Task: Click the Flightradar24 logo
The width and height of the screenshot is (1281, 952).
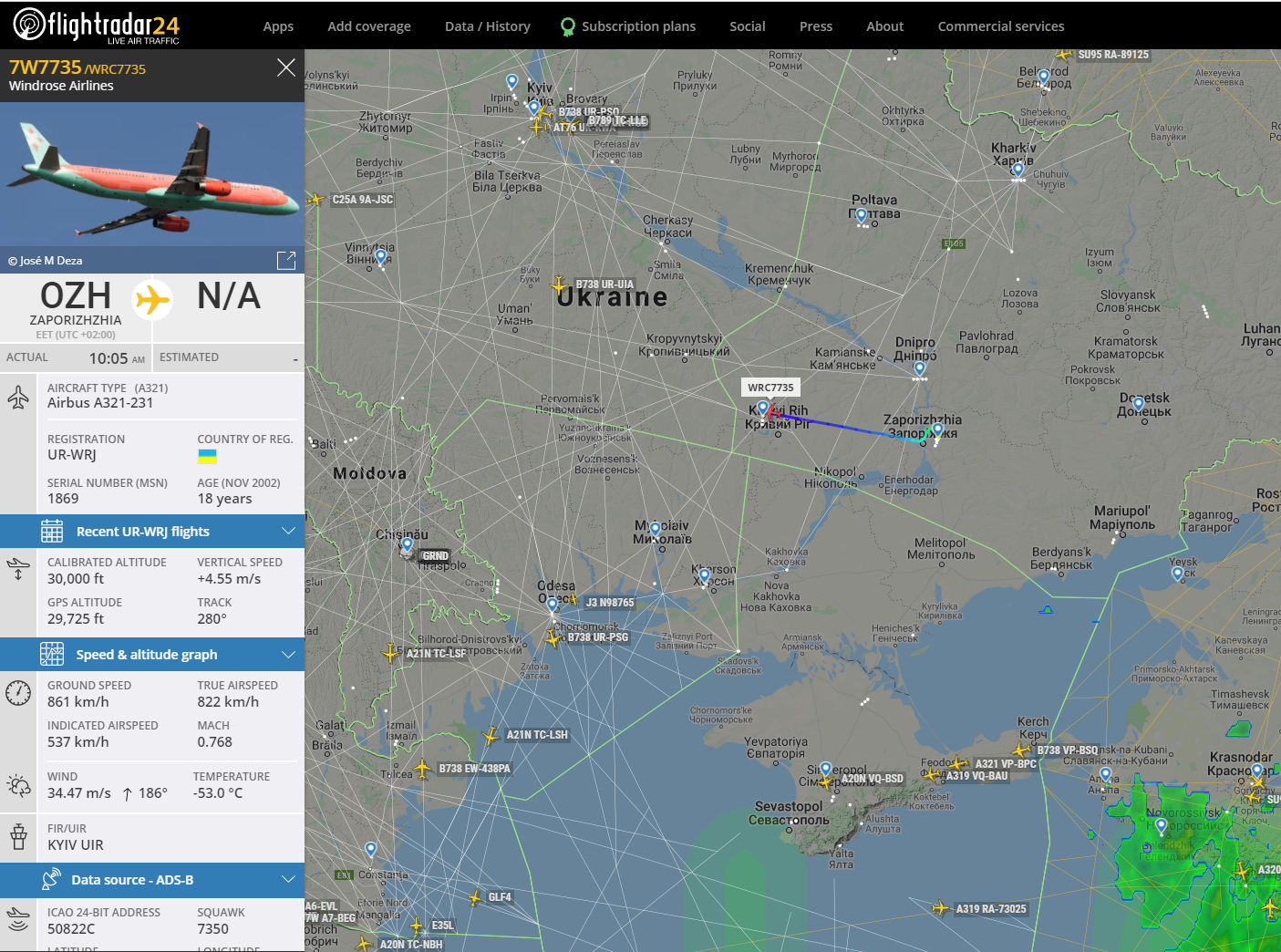Action: tap(97, 25)
